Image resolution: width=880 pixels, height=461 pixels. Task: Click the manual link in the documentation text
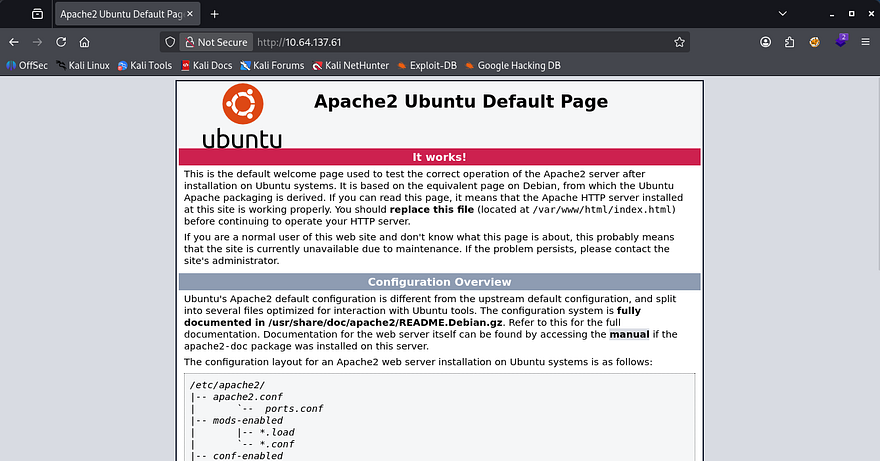click(x=630, y=334)
